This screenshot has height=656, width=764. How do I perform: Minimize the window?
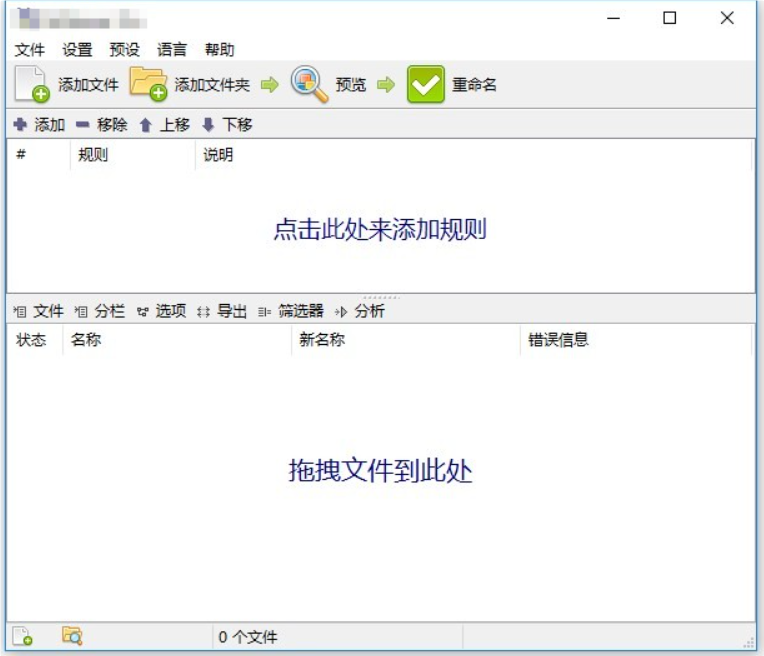[x=613, y=19]
